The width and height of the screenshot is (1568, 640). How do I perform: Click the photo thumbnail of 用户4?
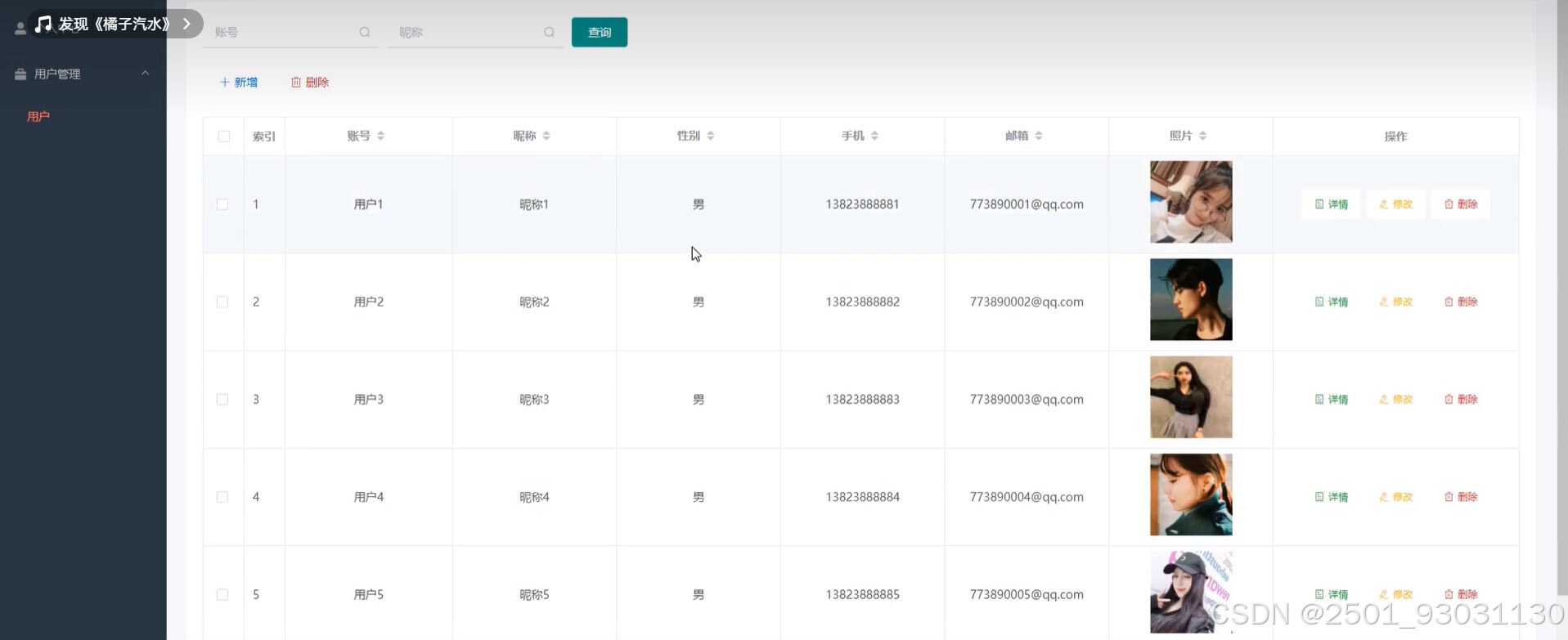pos(1191,495)
